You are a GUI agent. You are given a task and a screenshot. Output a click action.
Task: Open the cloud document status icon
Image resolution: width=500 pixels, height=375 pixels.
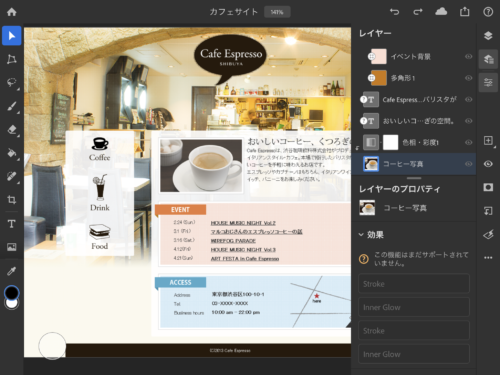coord(441,12)
